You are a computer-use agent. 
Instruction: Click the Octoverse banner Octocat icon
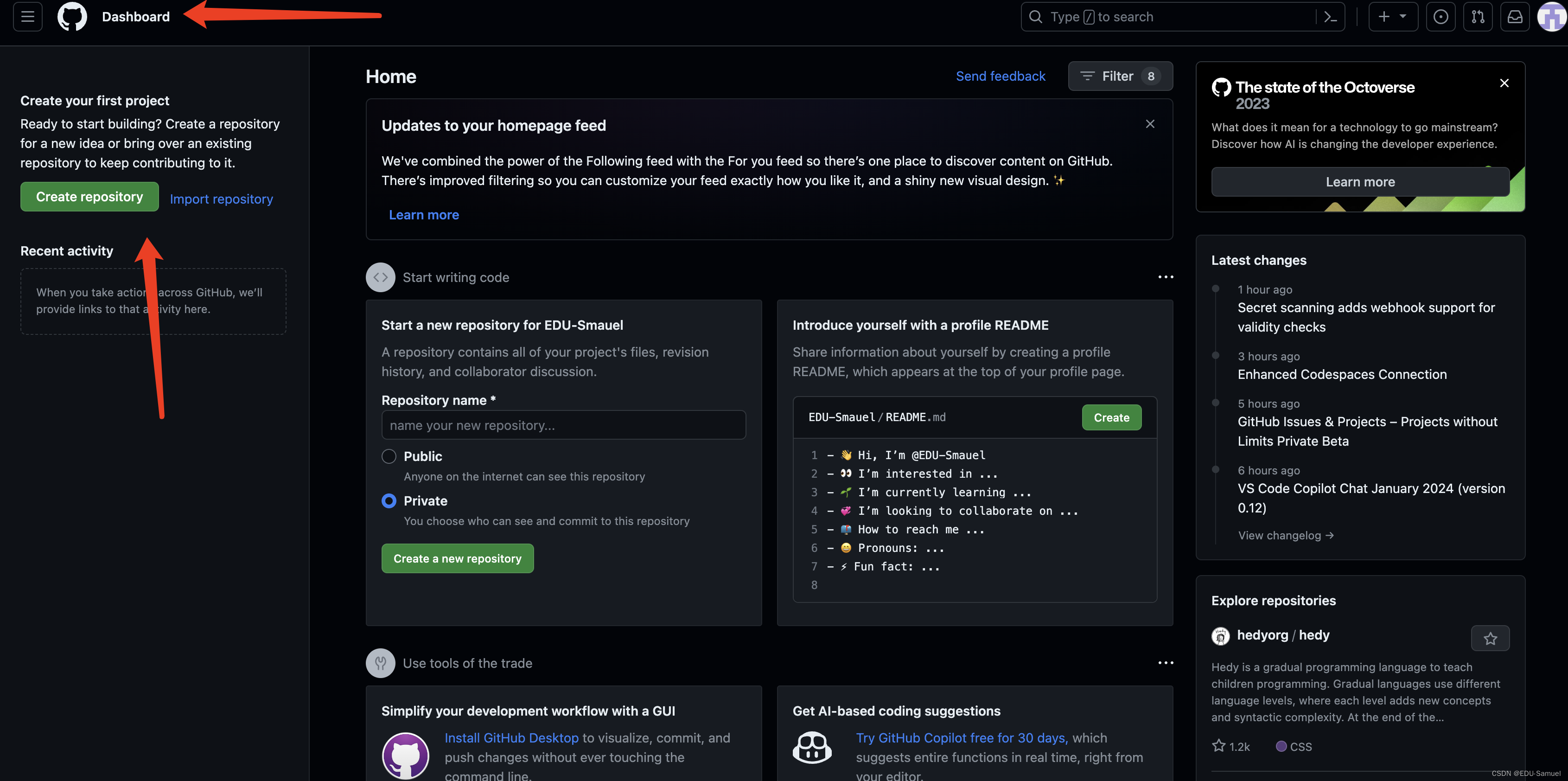point(1221,88)
